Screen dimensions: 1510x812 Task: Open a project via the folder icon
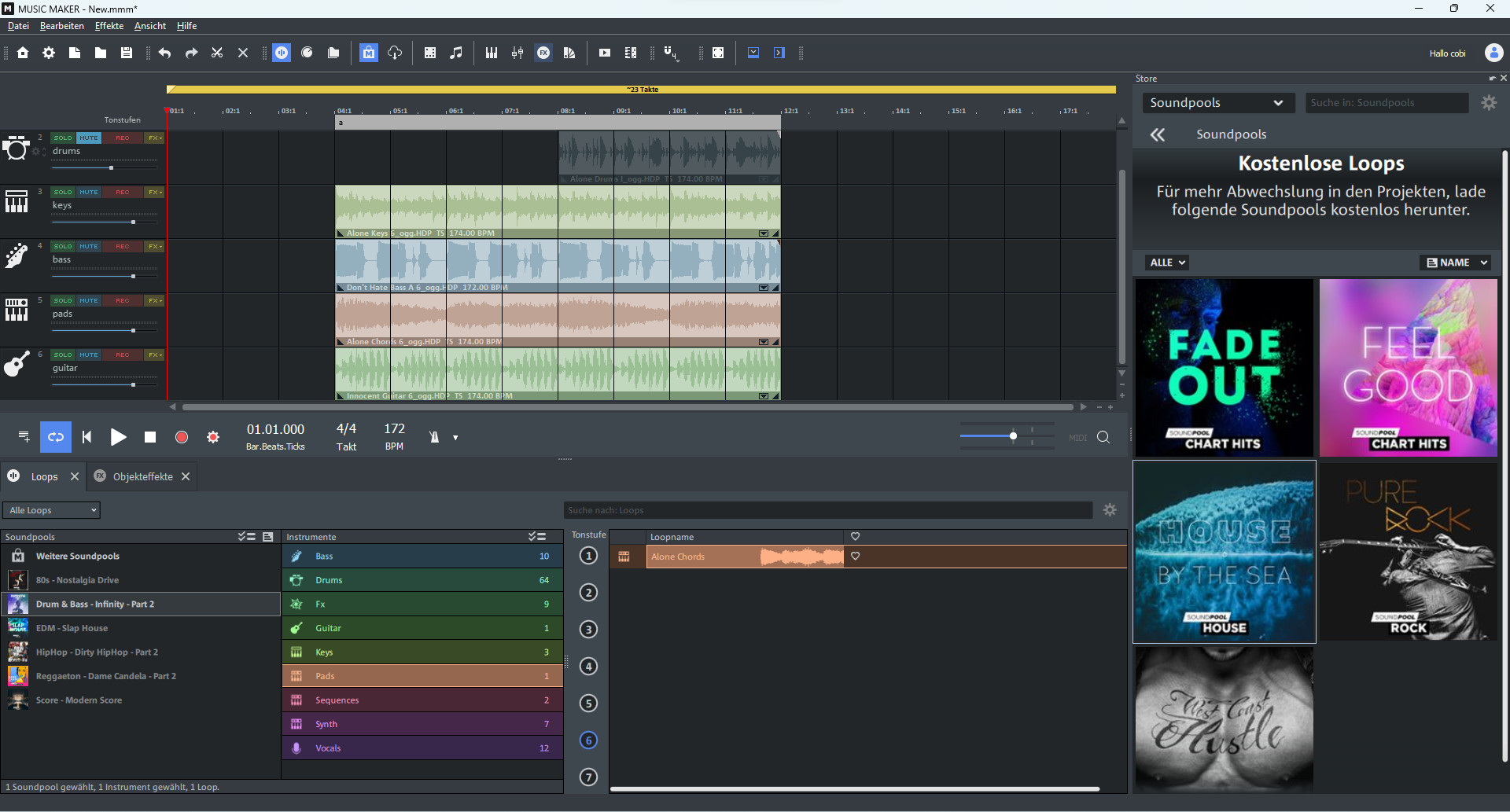[x=101, y=53]
